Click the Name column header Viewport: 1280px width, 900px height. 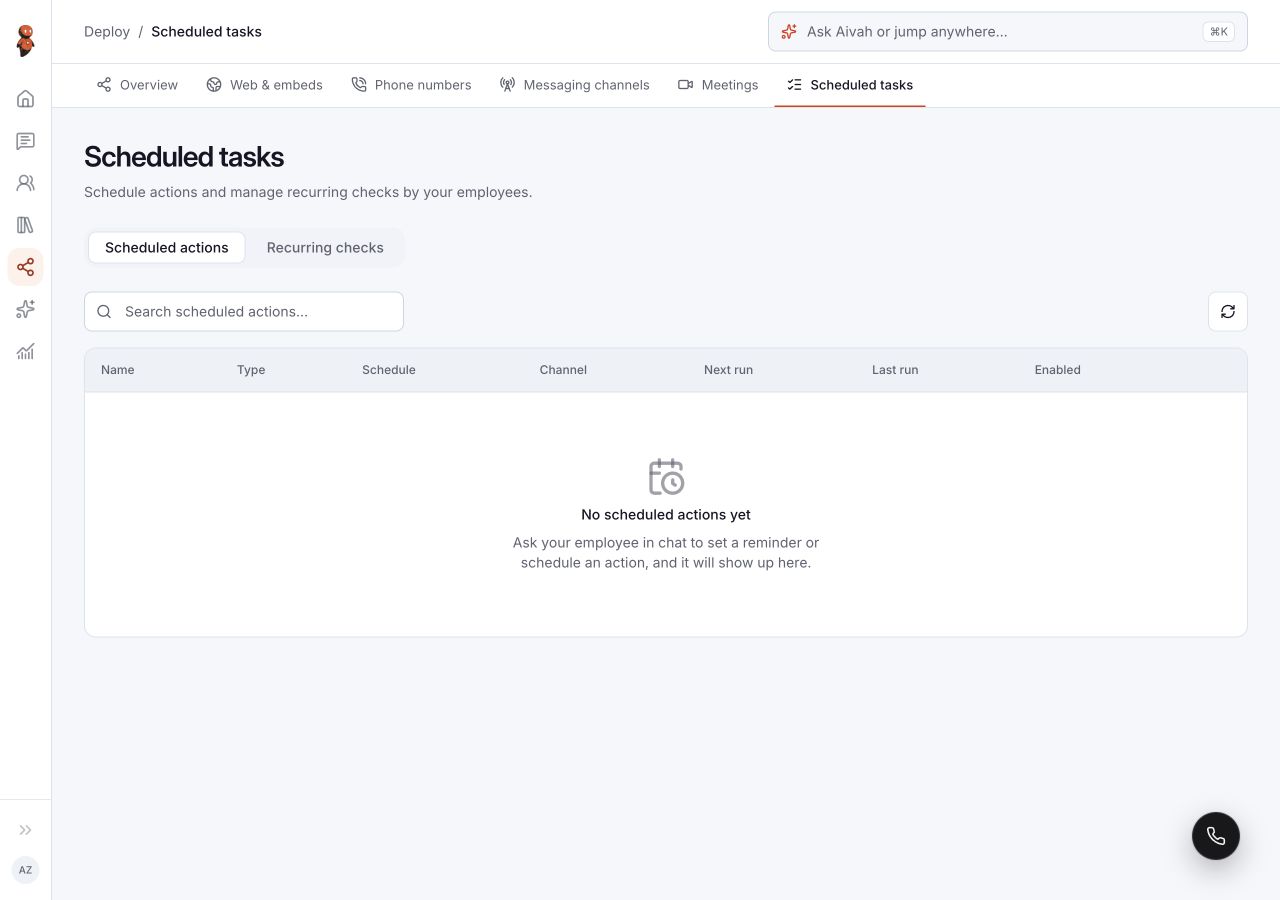pyautogui.click(x=118, y=370)
